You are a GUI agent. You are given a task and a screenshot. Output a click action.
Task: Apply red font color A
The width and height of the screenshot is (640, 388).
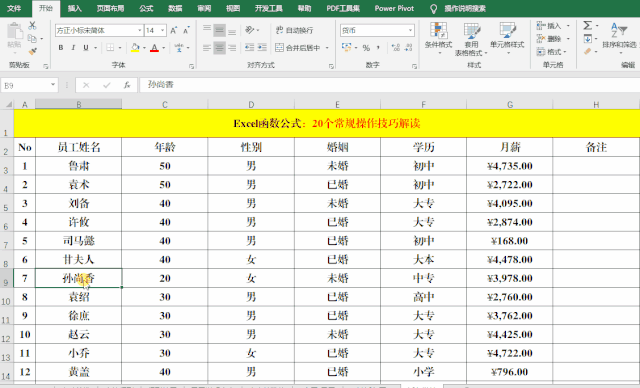154,48
